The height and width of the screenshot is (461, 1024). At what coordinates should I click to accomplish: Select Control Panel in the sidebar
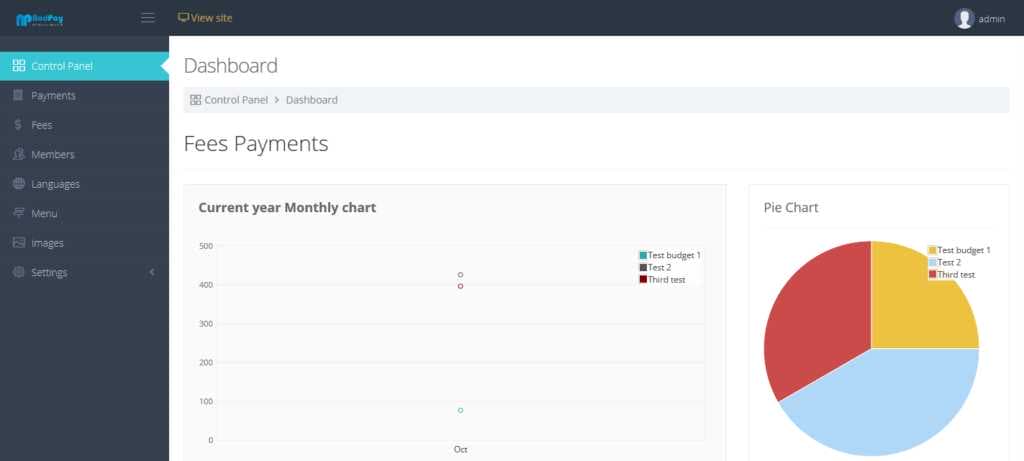tap(84, 66)
